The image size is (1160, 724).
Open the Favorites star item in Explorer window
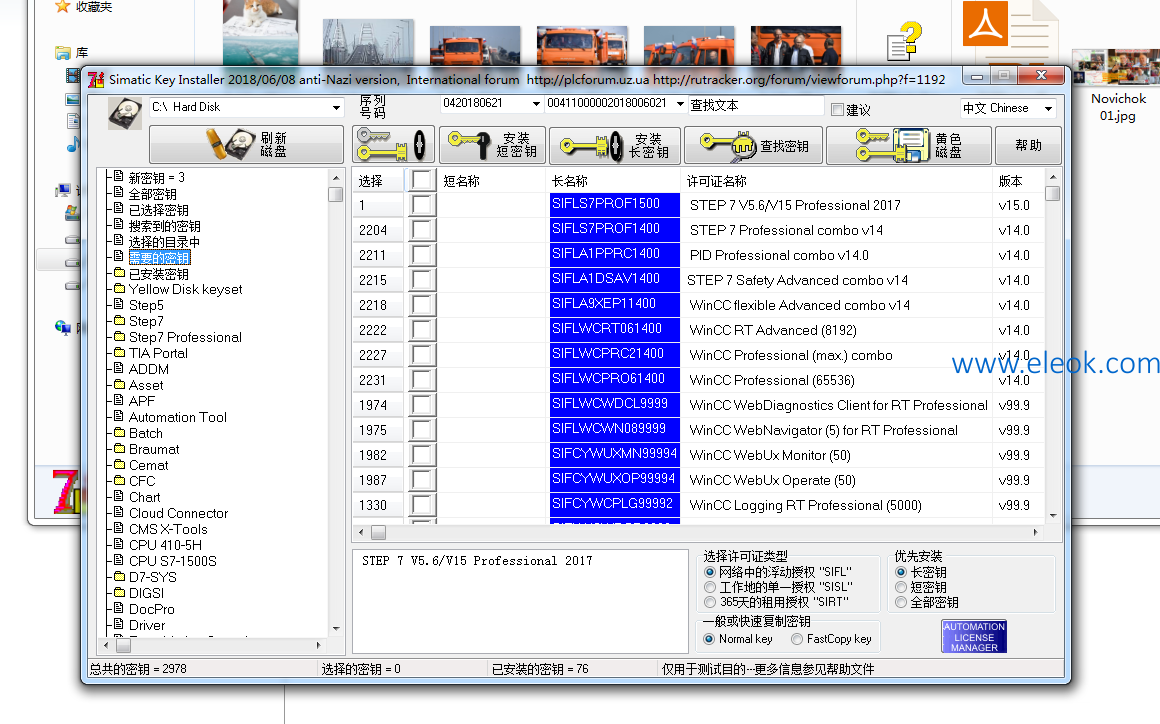(84, 7)
